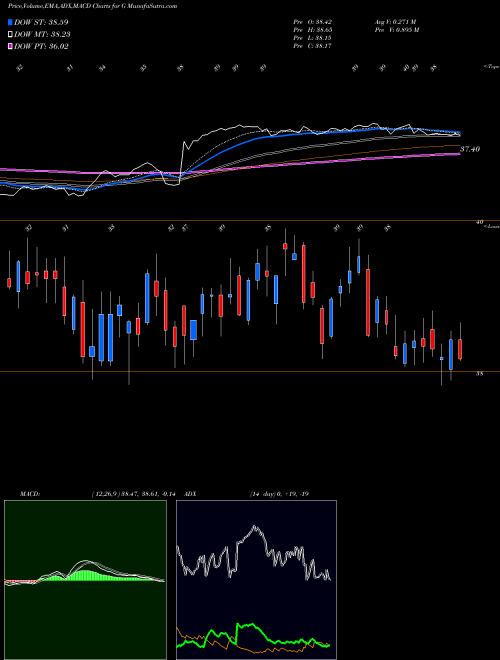Click the 'Avg V: 0.271 M' value
This screenshot has width=500, height=660.
[395, 21]
